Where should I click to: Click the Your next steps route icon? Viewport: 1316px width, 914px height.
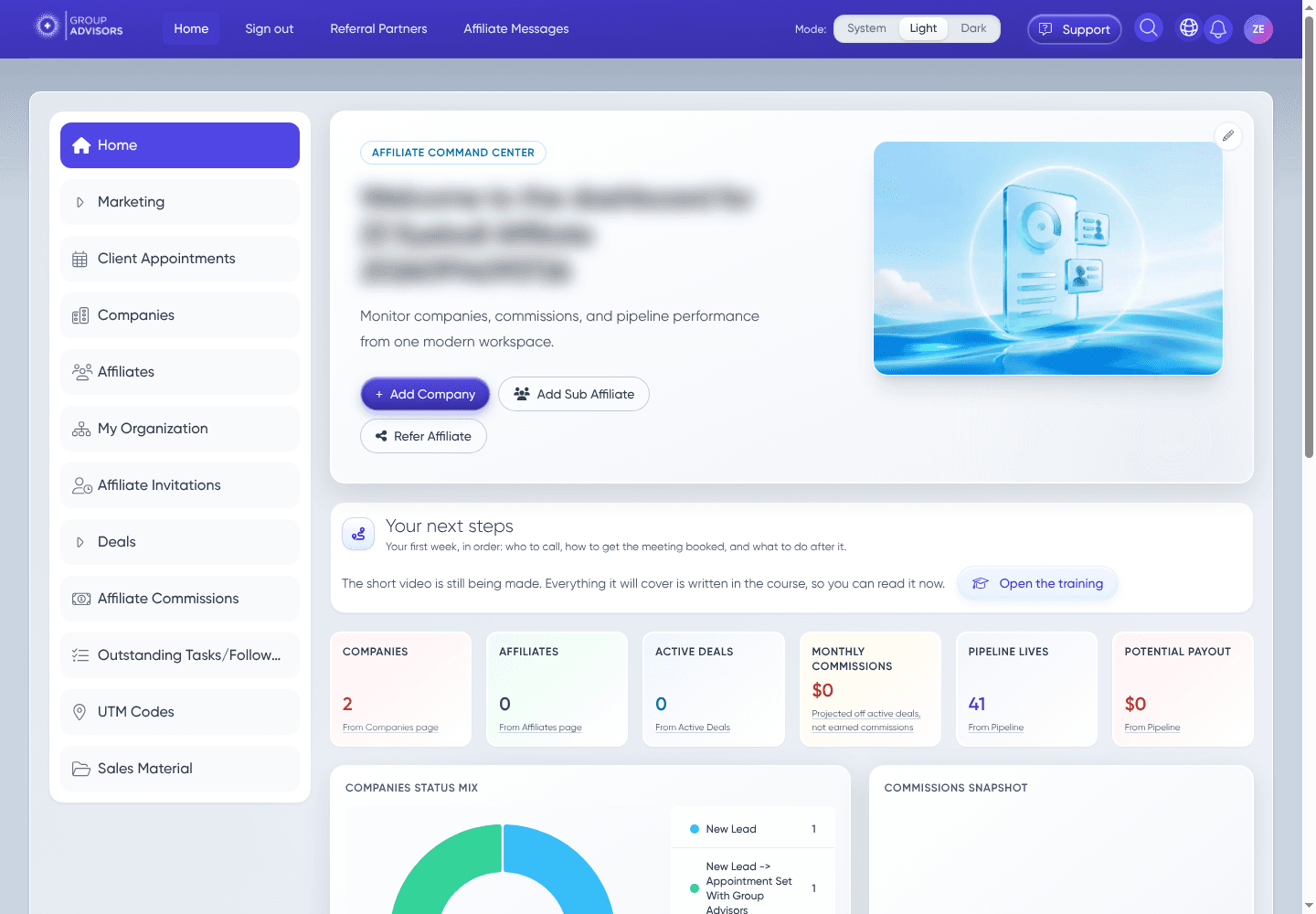click(x=358, y=534)
